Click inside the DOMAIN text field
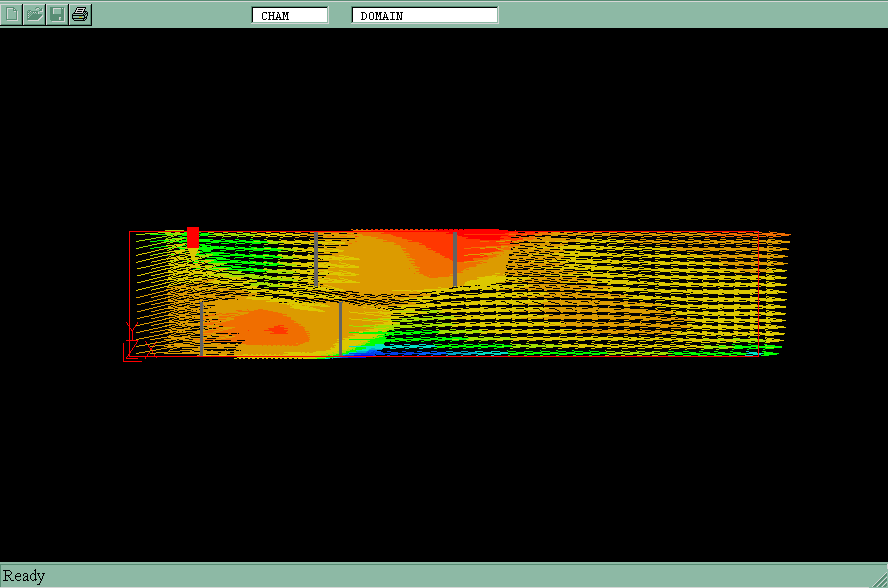Viewport: 888px width, 588px height. click(x=425, y=15)
